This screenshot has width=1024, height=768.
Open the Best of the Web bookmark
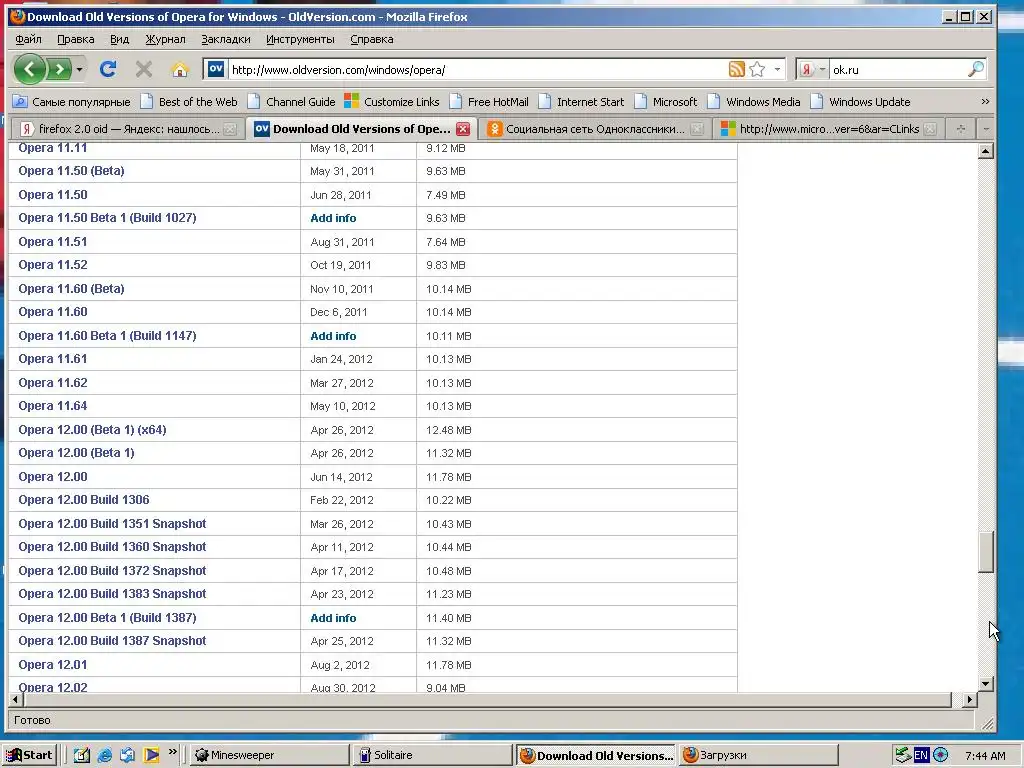coord(189,102)
